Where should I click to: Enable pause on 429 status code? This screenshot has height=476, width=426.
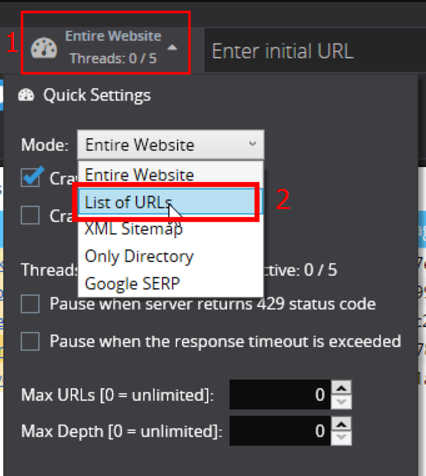(30, 304)
